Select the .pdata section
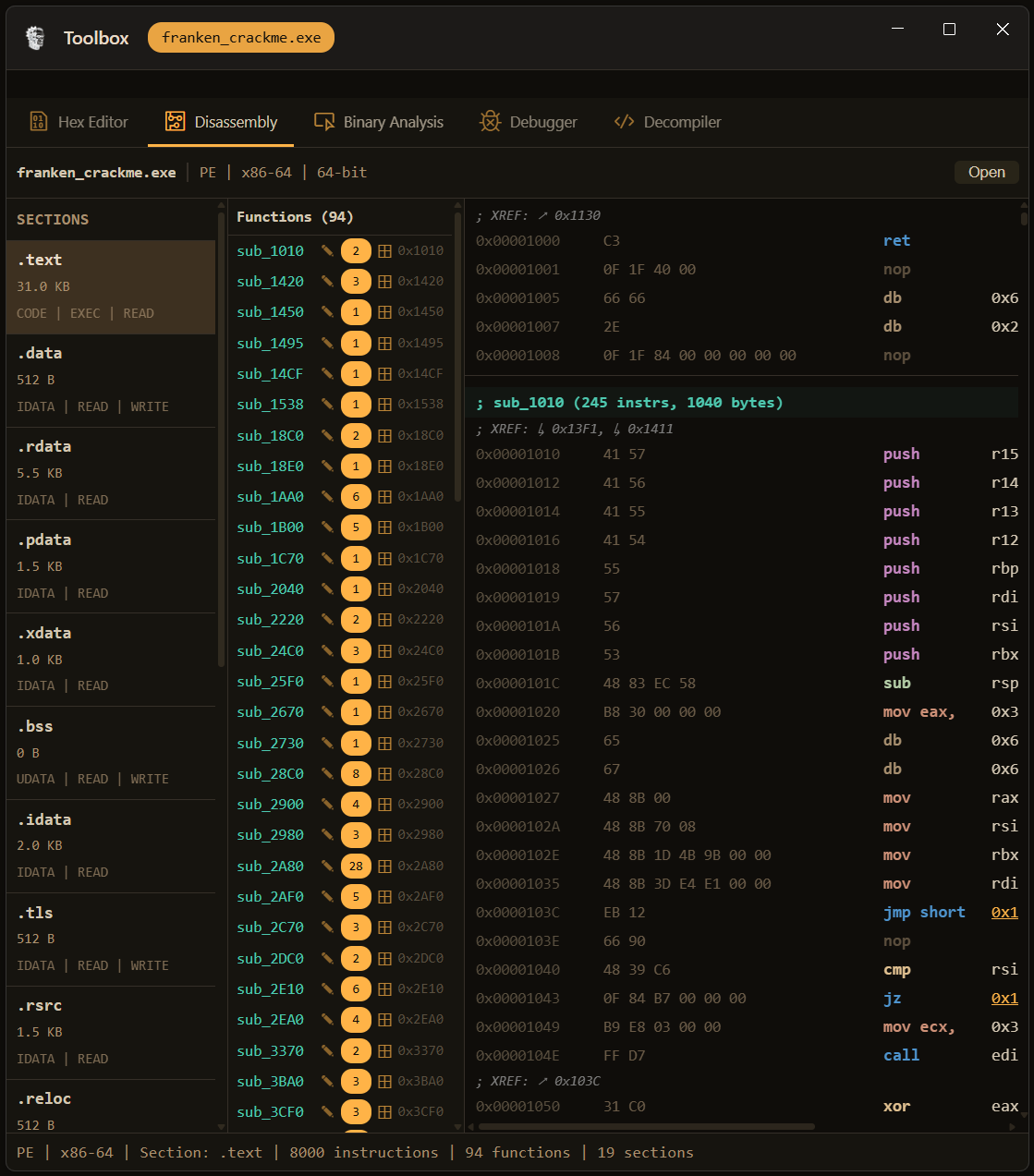 coord(111,567)
